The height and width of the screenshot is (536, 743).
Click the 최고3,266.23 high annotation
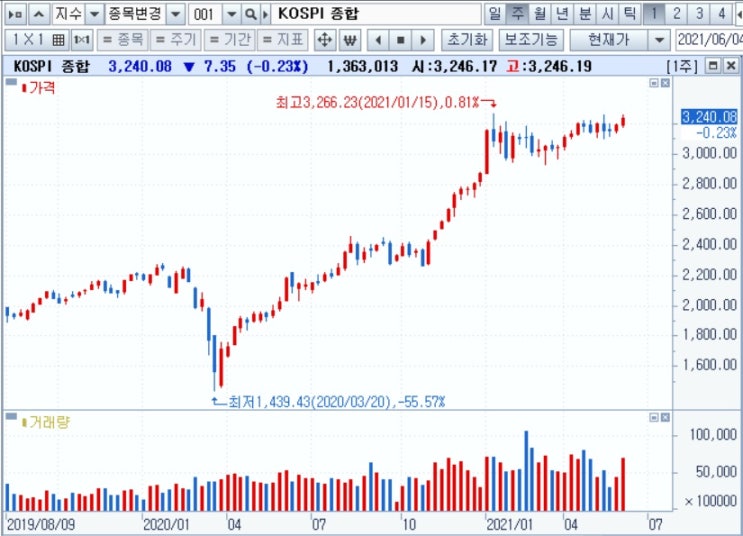click(x=378, y=102)
